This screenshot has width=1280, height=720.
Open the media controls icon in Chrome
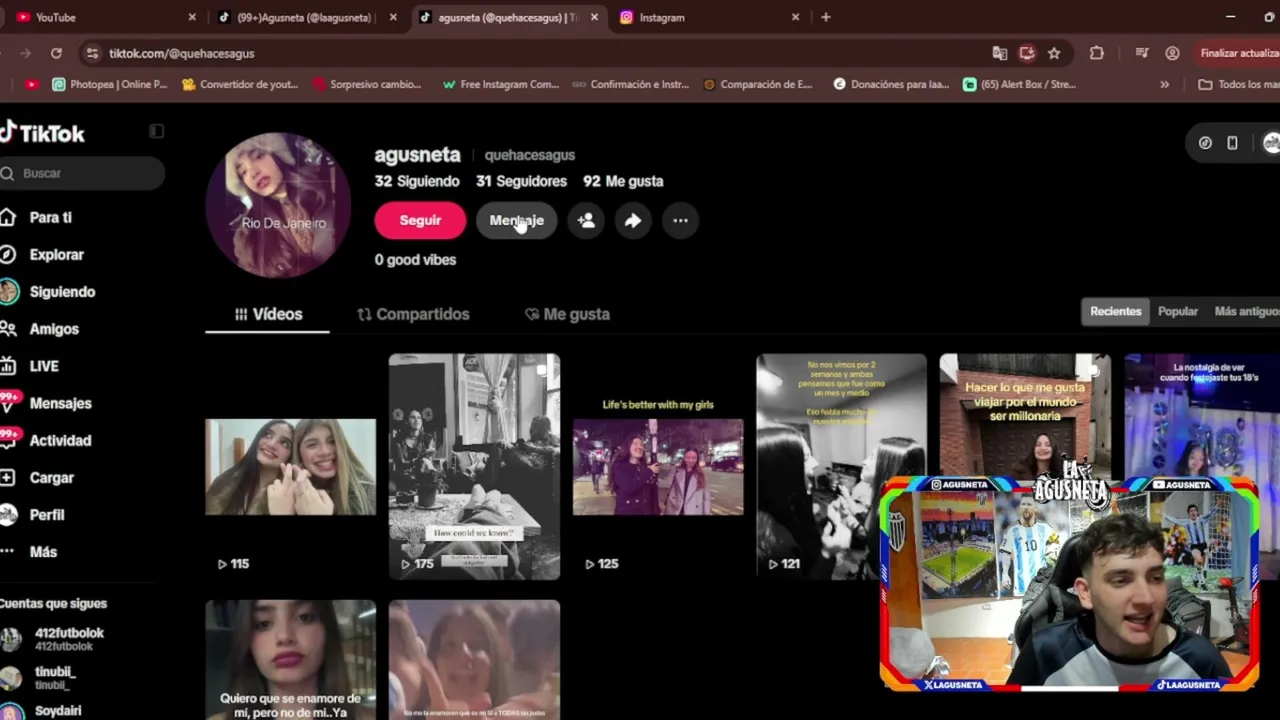(1142, 53)
